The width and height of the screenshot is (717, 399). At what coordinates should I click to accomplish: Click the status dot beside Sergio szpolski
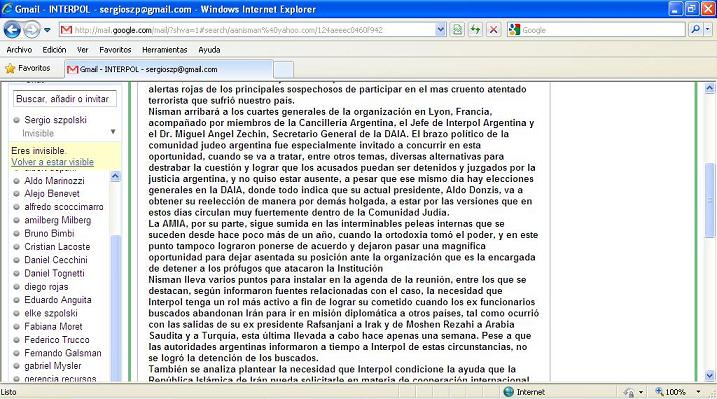coord(16,120)
